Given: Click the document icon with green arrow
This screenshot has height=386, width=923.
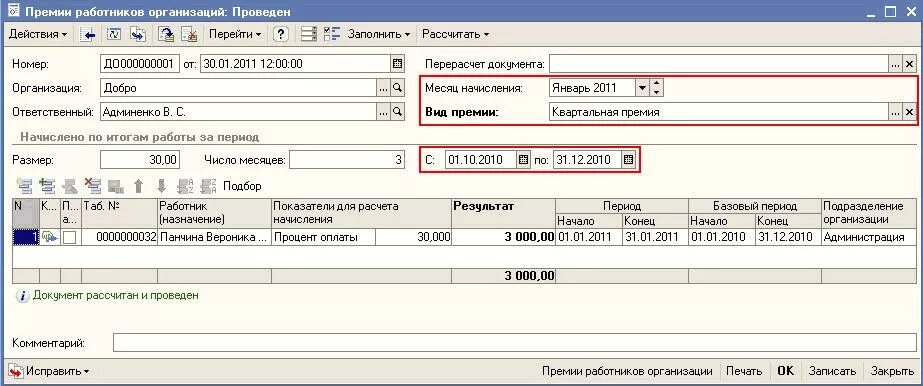Looking at the screenshot, I should point(165,34).
